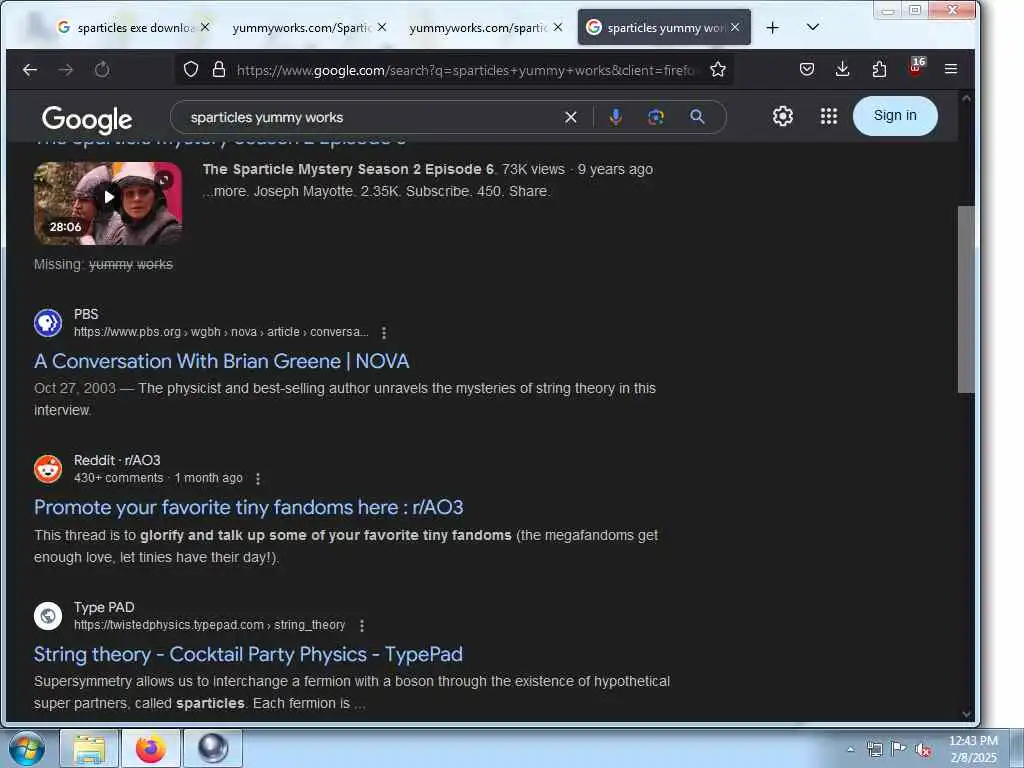Open the extensions puzzle icon
Image resolution: width=1024 pixels, height=768 pixels.
click(879, 69)
